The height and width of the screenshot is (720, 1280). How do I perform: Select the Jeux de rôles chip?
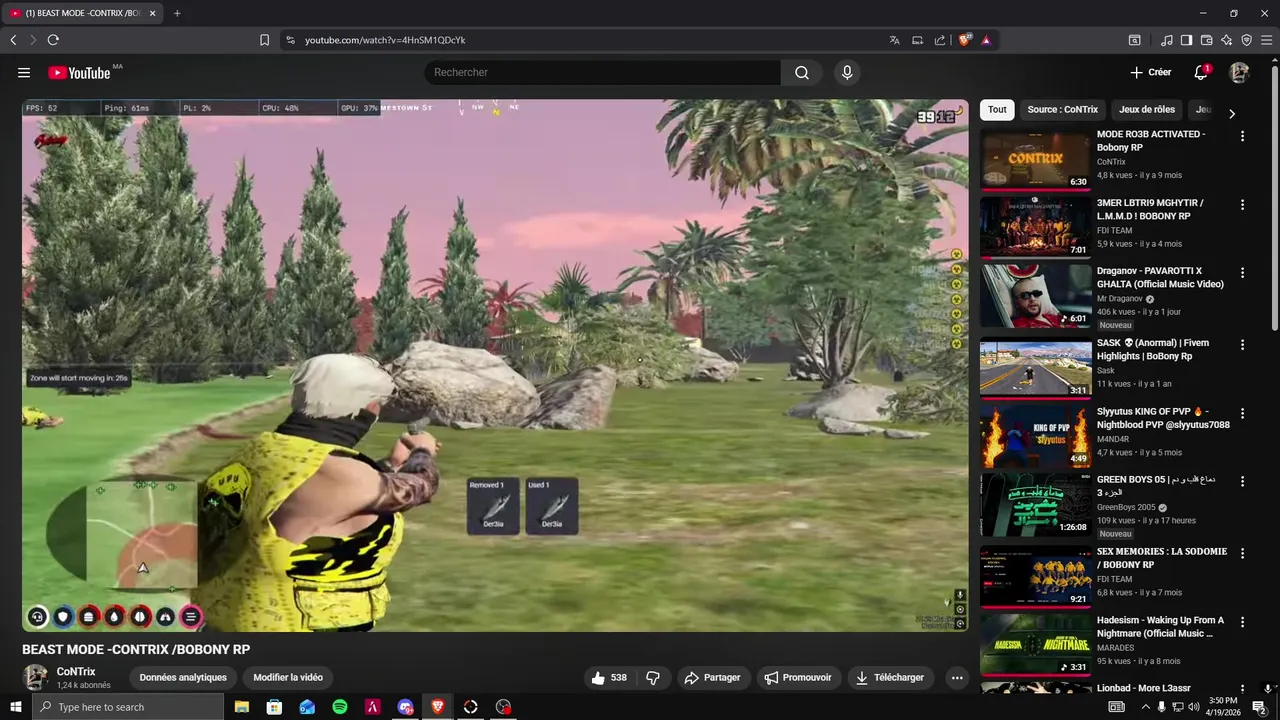click(1147, 110)
